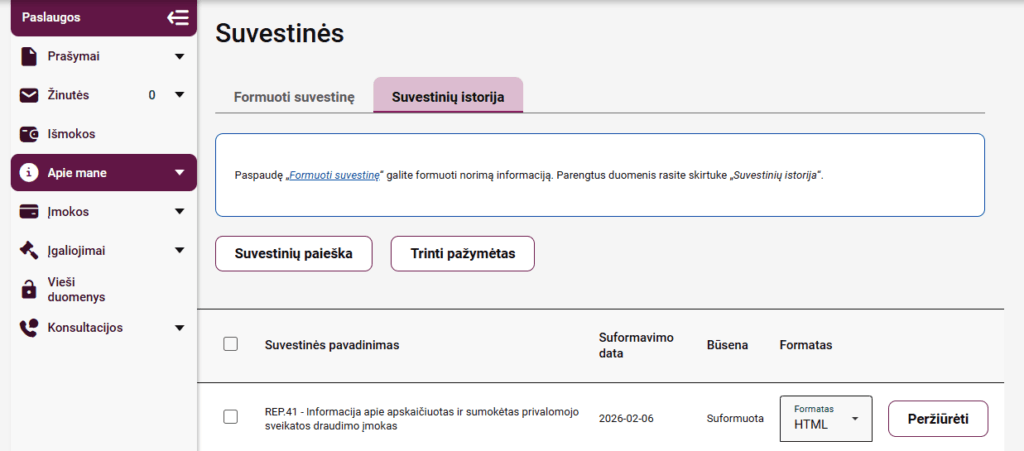Click the Įmokos card icon
1024x451 pixels.
coord(29,211)
